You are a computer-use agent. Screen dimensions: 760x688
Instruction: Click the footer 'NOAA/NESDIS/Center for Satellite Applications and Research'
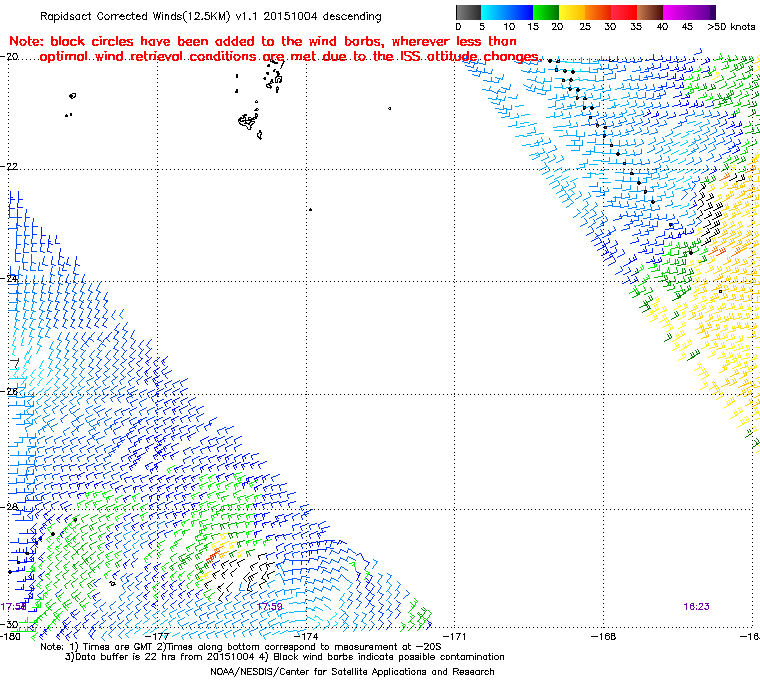pos(352,672)
